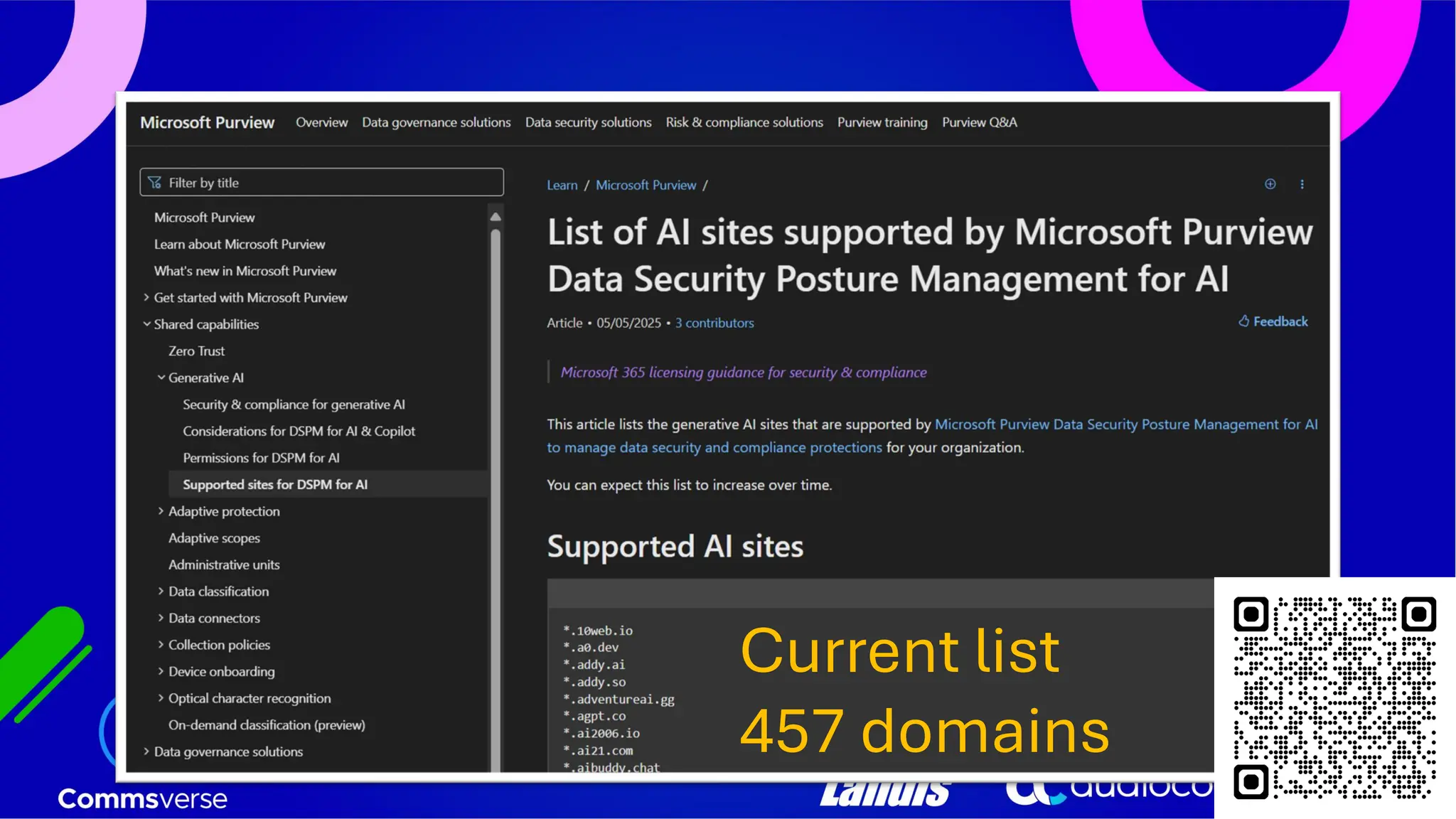This screenshot has width=1456, height=819.
Task: Click the Learn breadcrumb link
Action: pyautogui.click(x=562, y=185)
